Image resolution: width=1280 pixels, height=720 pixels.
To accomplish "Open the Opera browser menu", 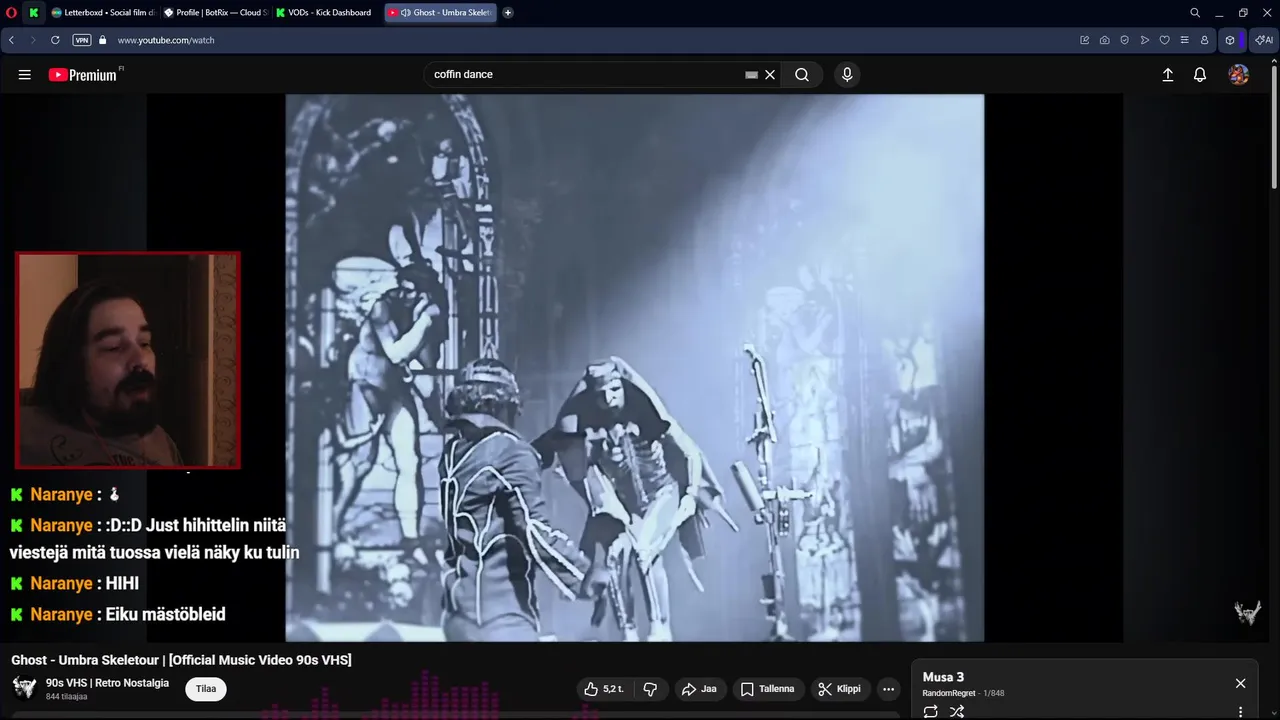I will [x=11, y=13].
